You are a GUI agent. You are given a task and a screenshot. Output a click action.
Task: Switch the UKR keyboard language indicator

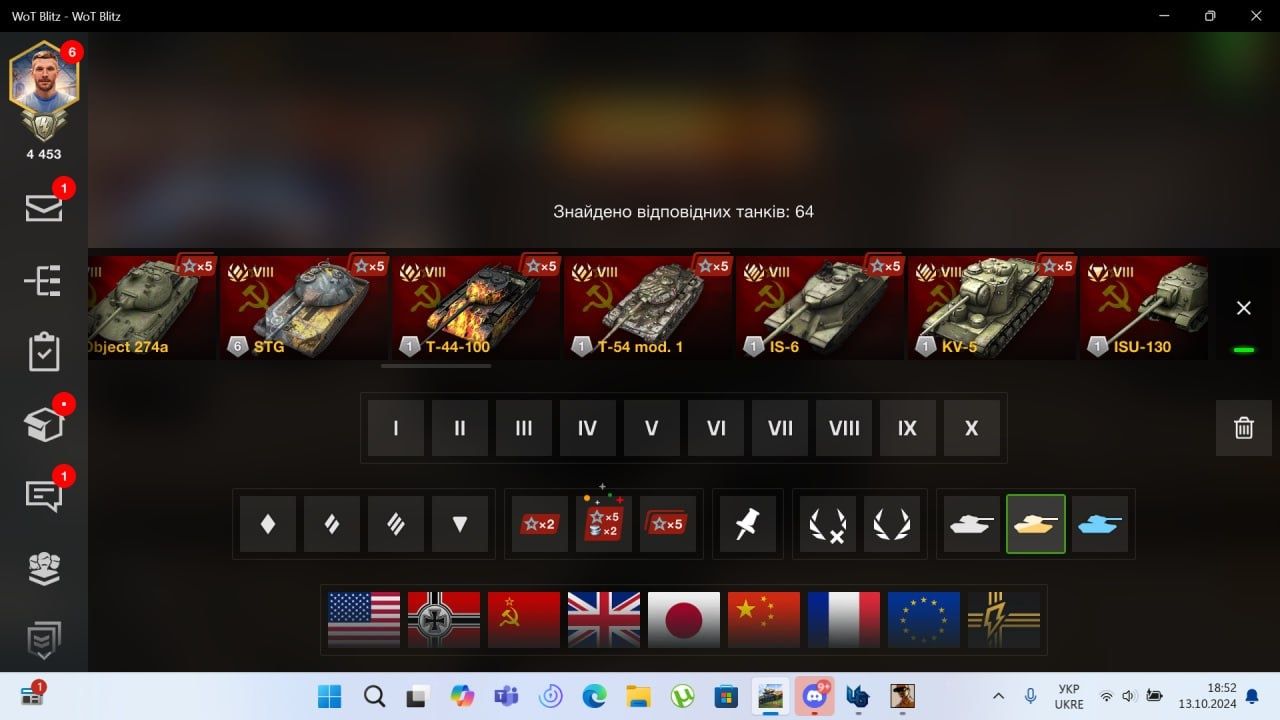pos(1068,696)
